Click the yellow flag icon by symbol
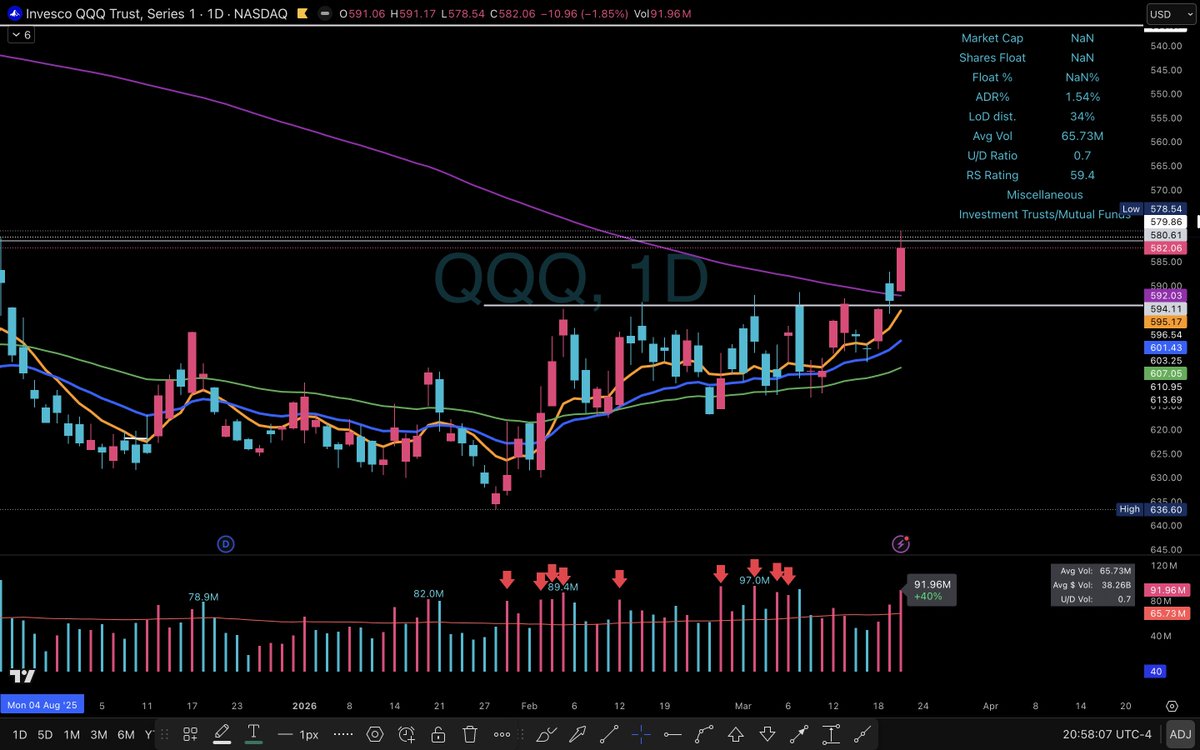Viewport: 1200px width, 750px height. click(x=302, y=14)
